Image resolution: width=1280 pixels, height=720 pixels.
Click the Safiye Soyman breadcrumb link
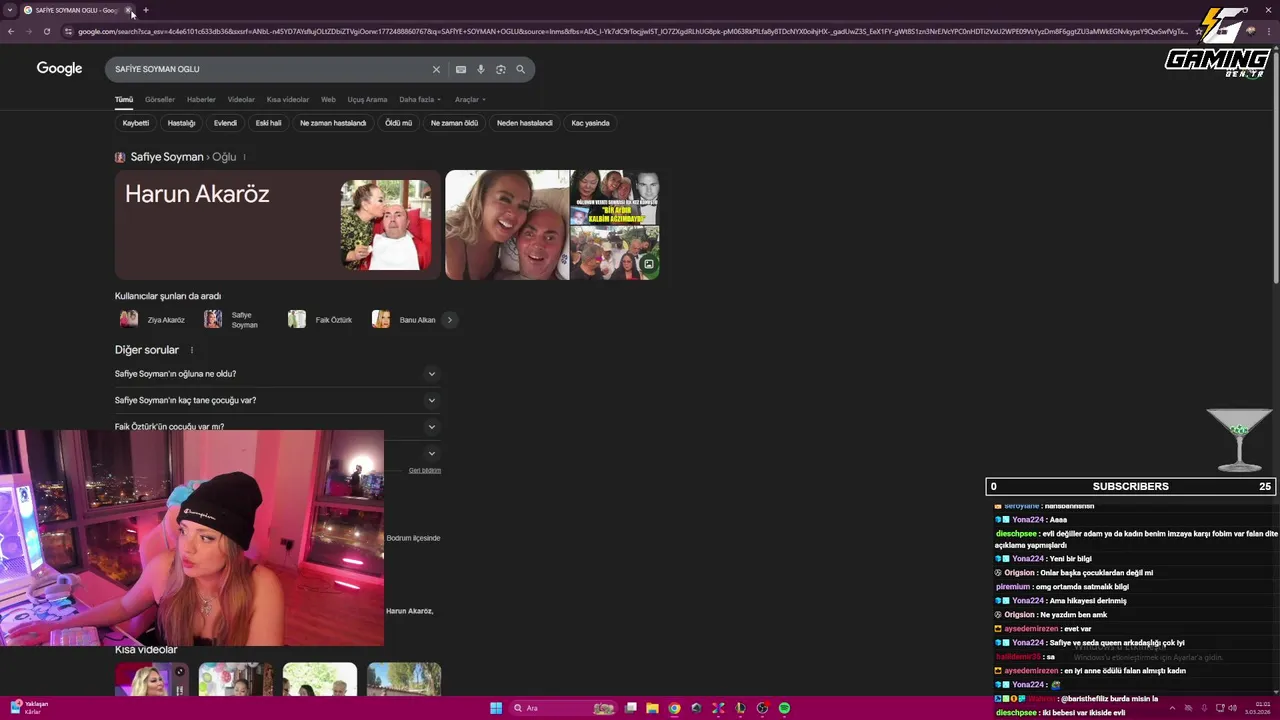click(167, 157)
